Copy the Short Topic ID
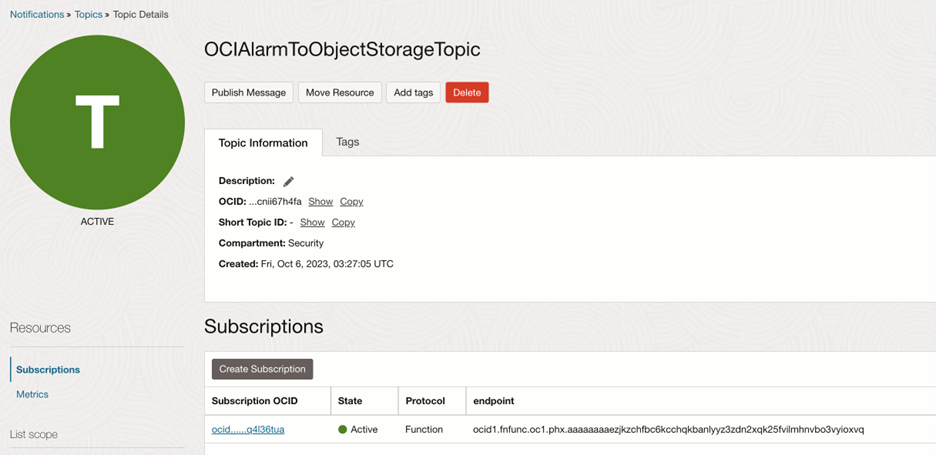 click(x=343, y=223)
